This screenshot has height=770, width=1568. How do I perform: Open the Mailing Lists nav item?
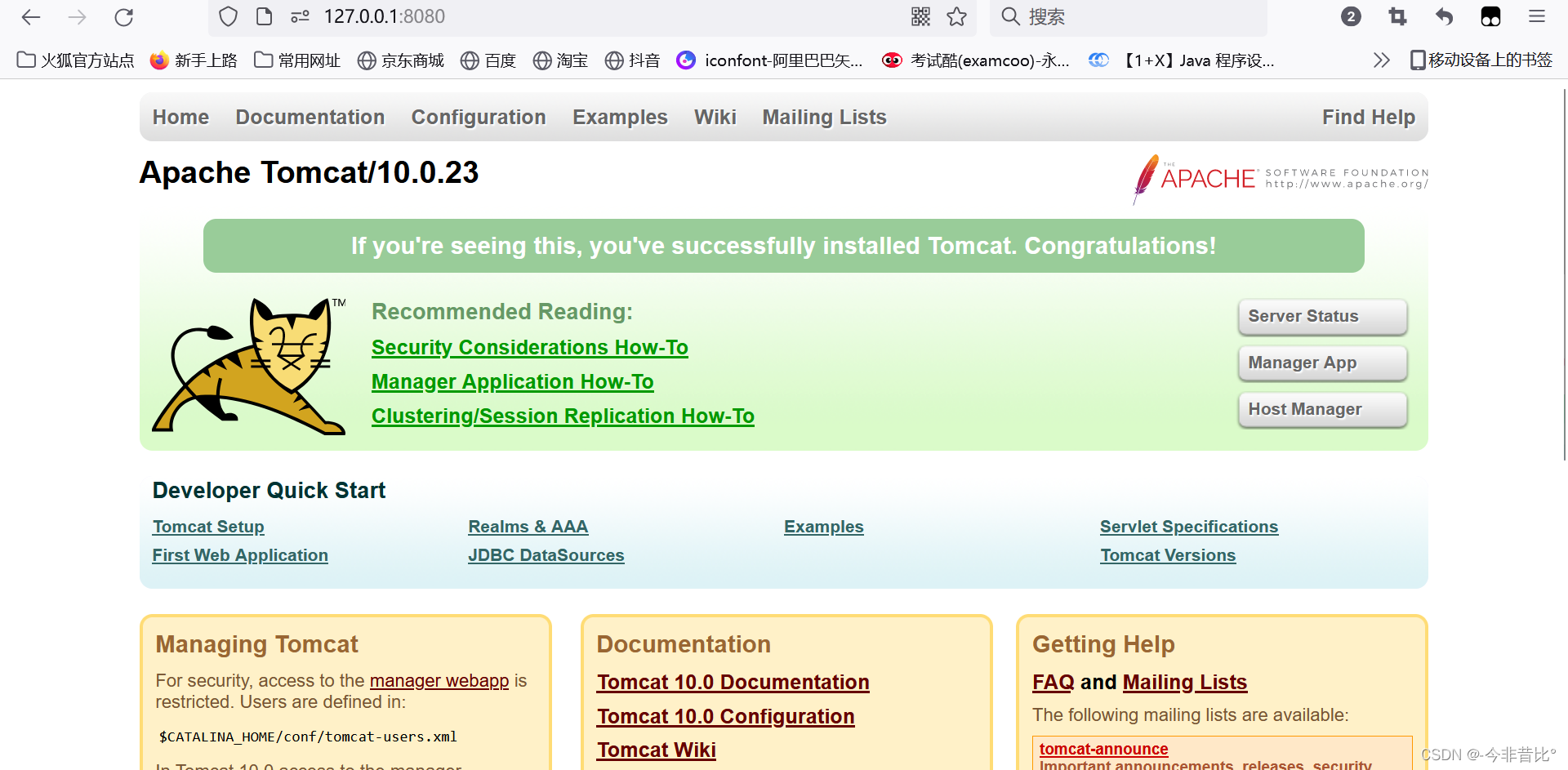coord(824,118)
